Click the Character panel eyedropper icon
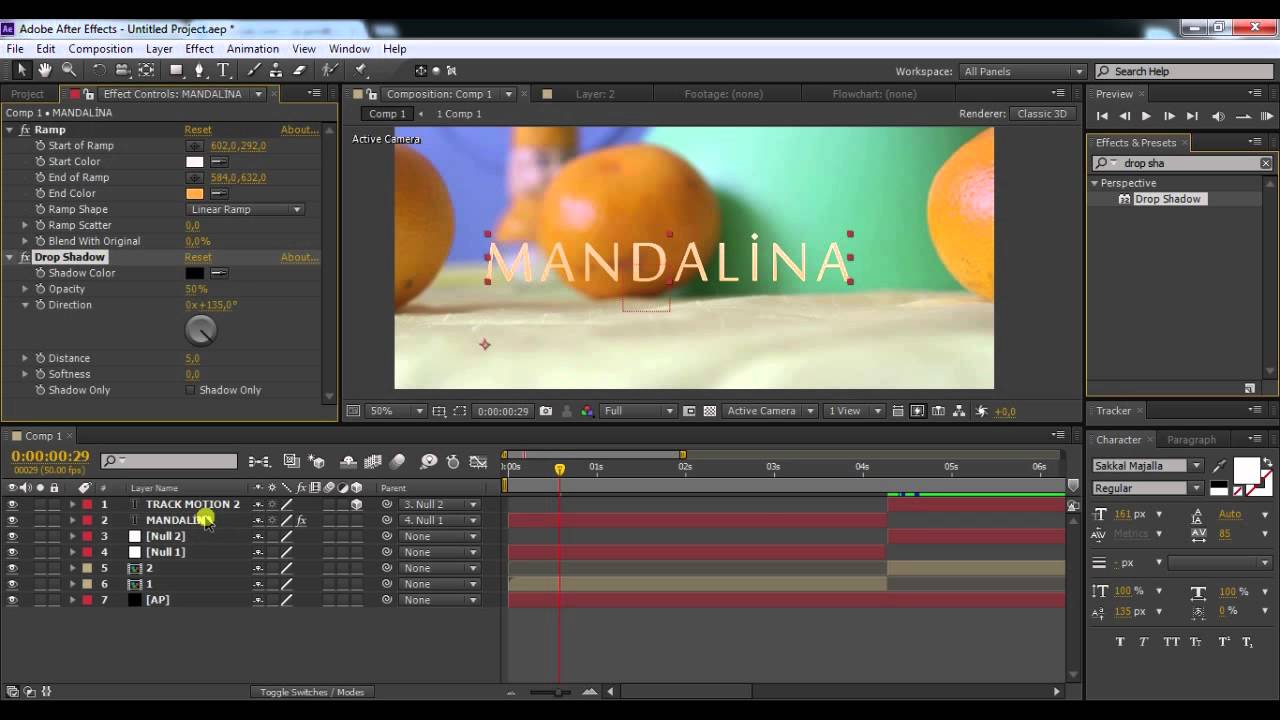Screen dimensions: 1280x720 tap(1219, 466)
